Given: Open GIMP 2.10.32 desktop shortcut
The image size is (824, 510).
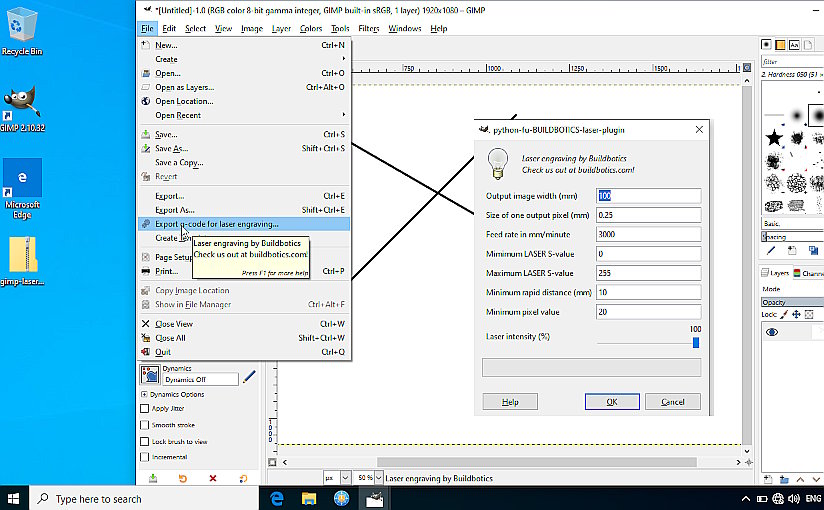Looking at the screenshot, I should click(x=22, y=109).
